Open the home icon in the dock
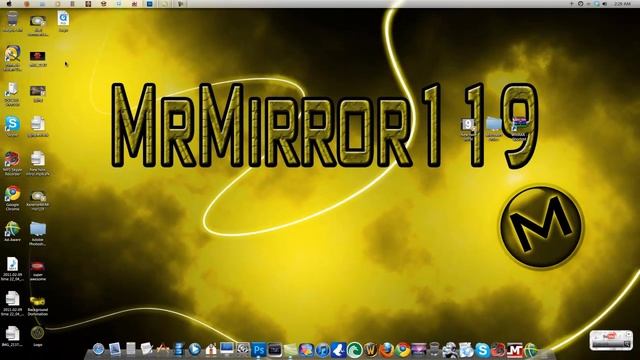 tap(211, 349)
